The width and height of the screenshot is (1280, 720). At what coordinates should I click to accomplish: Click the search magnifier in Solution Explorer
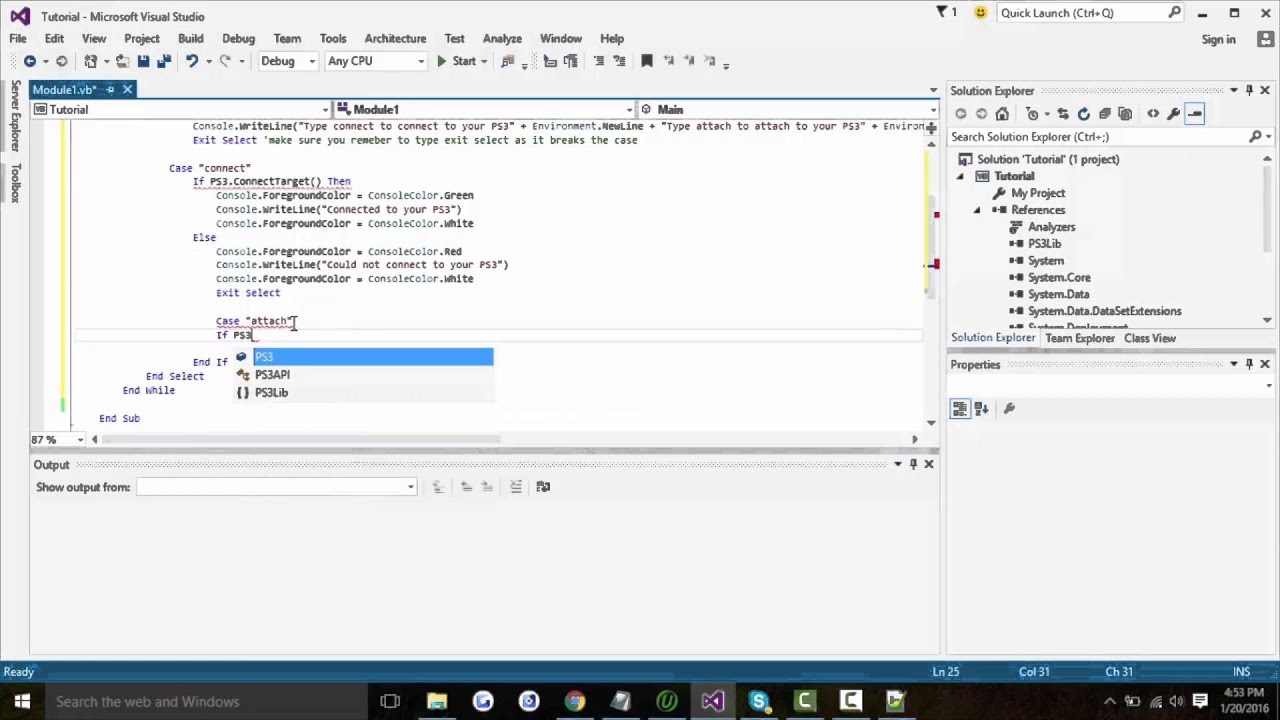coord(1256,136)
